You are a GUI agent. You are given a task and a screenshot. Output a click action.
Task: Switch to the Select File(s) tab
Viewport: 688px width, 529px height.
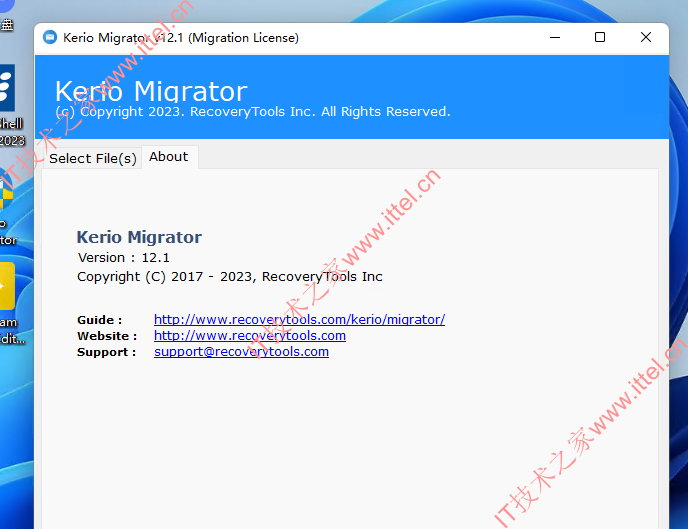(93, 158)
